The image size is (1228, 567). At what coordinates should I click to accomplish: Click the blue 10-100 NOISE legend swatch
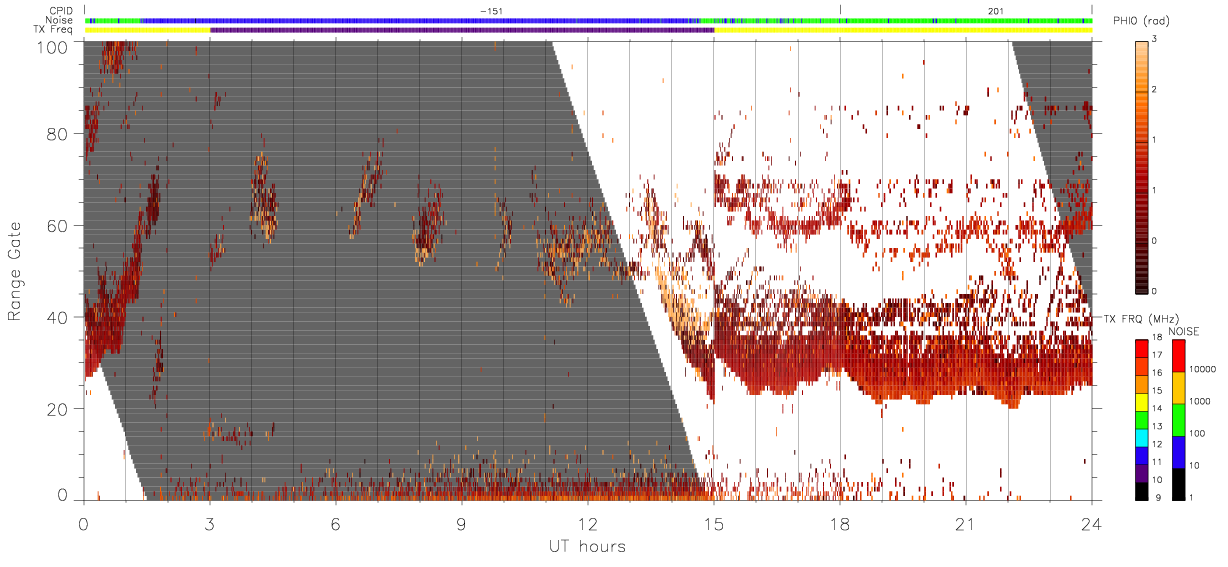(x=1178, y=452)
